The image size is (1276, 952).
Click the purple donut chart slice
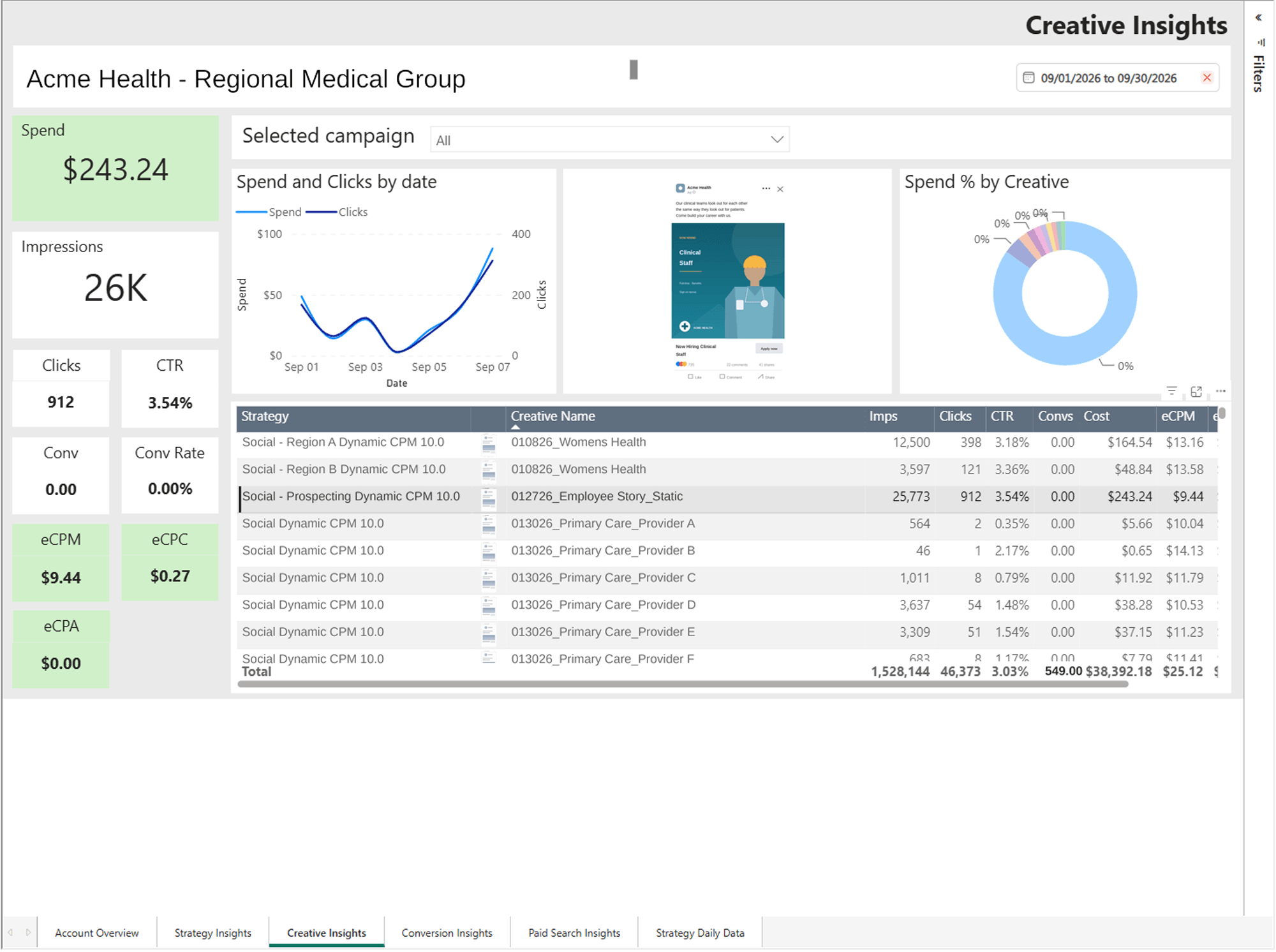[x=1023, y=253]
